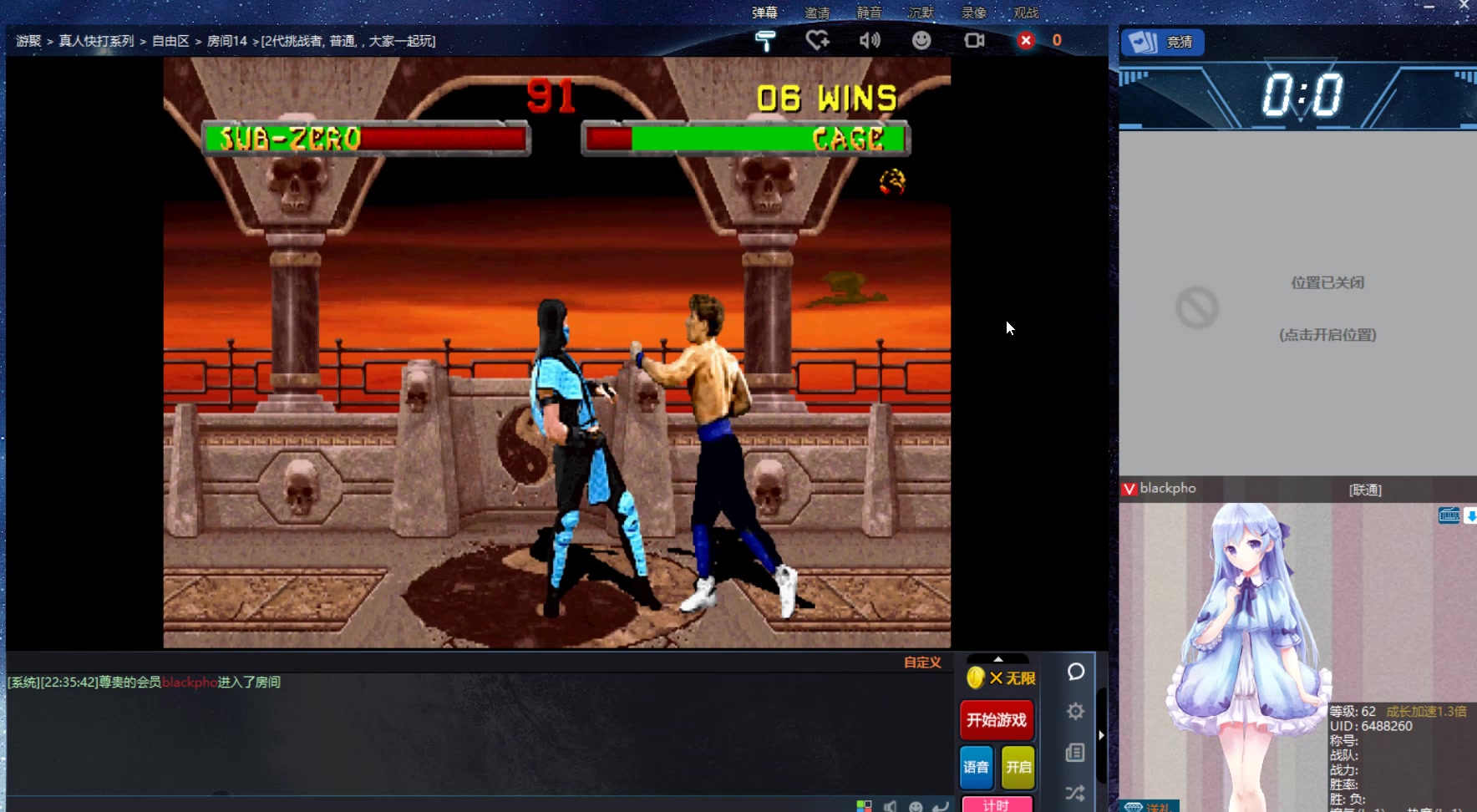This screenshot has width=1477, height=812.
Task: Click the red blackpho name in the chat log
Action: [190, 683]
